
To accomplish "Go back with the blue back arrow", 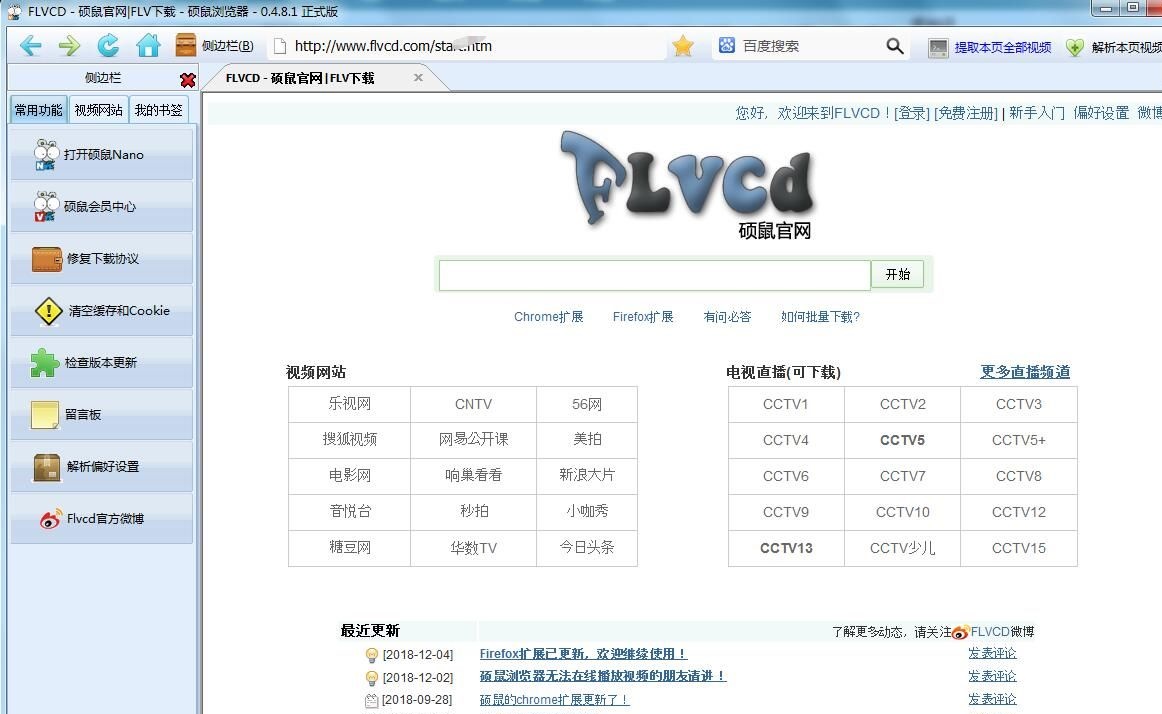I will point(30,46).
